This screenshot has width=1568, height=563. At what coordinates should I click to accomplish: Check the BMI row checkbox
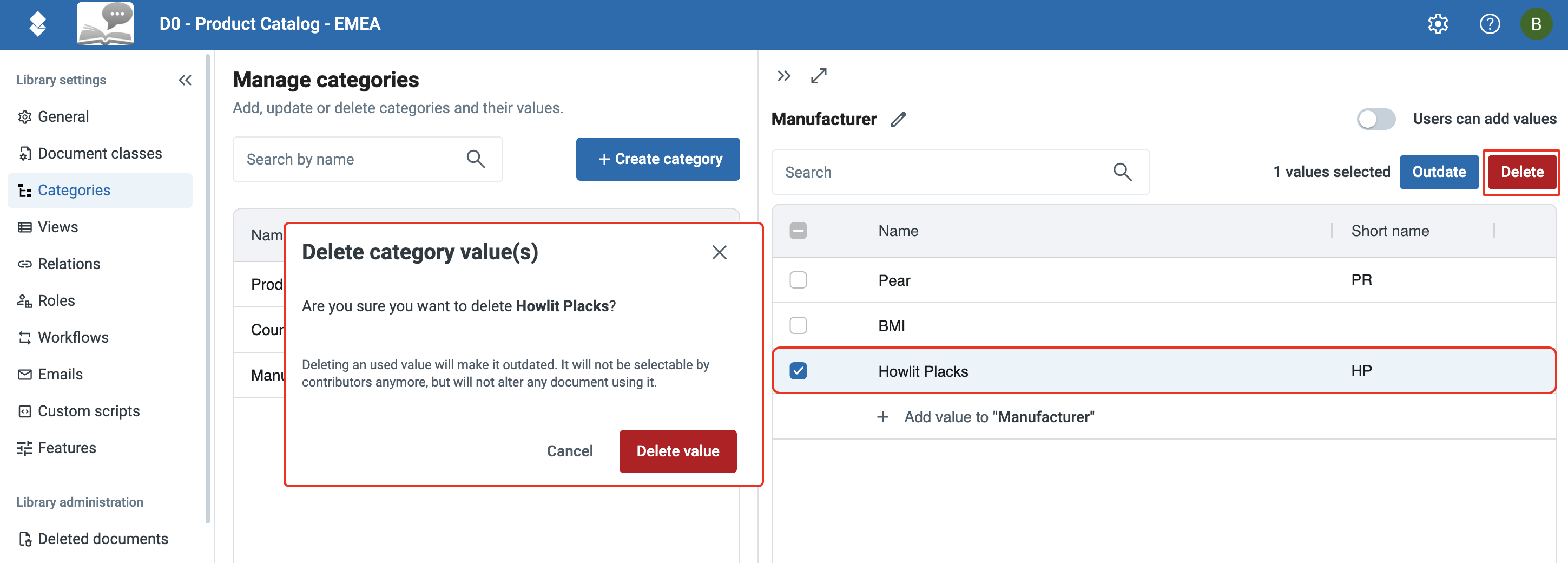[x=798, y=325]
